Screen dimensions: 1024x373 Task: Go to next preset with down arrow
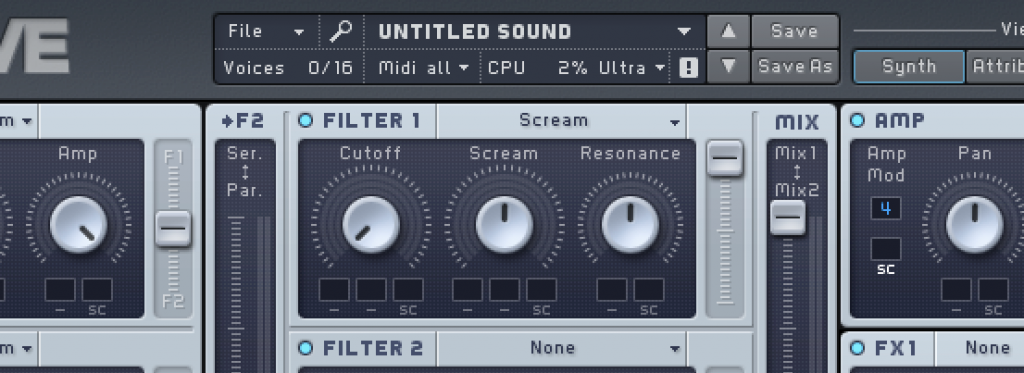[x=728, y=66]
